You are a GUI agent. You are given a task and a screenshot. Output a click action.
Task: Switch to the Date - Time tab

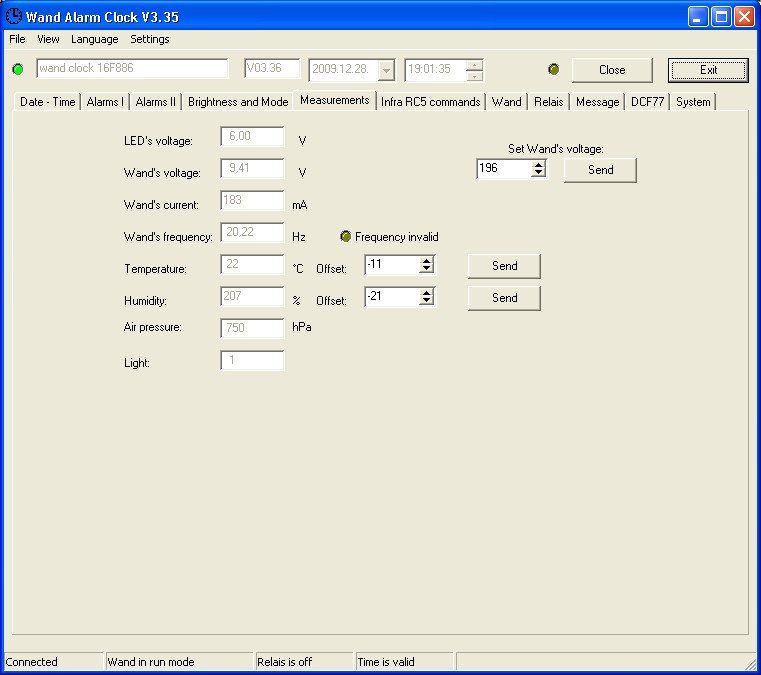click(47, 102)
